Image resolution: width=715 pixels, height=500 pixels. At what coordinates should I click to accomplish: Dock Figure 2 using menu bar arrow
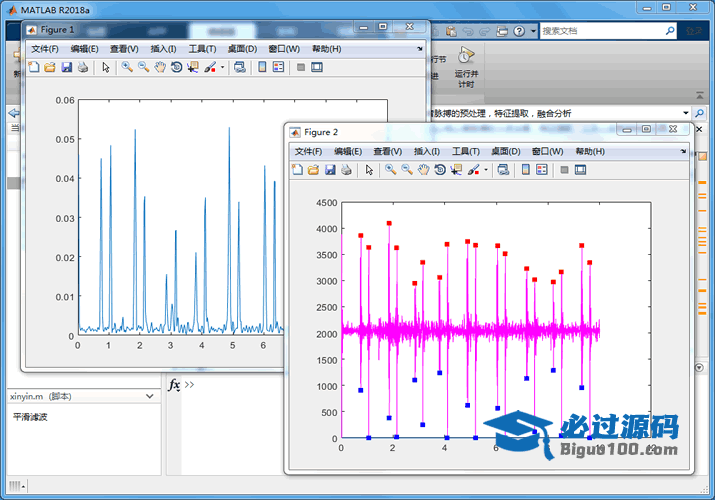pos(683,151)
